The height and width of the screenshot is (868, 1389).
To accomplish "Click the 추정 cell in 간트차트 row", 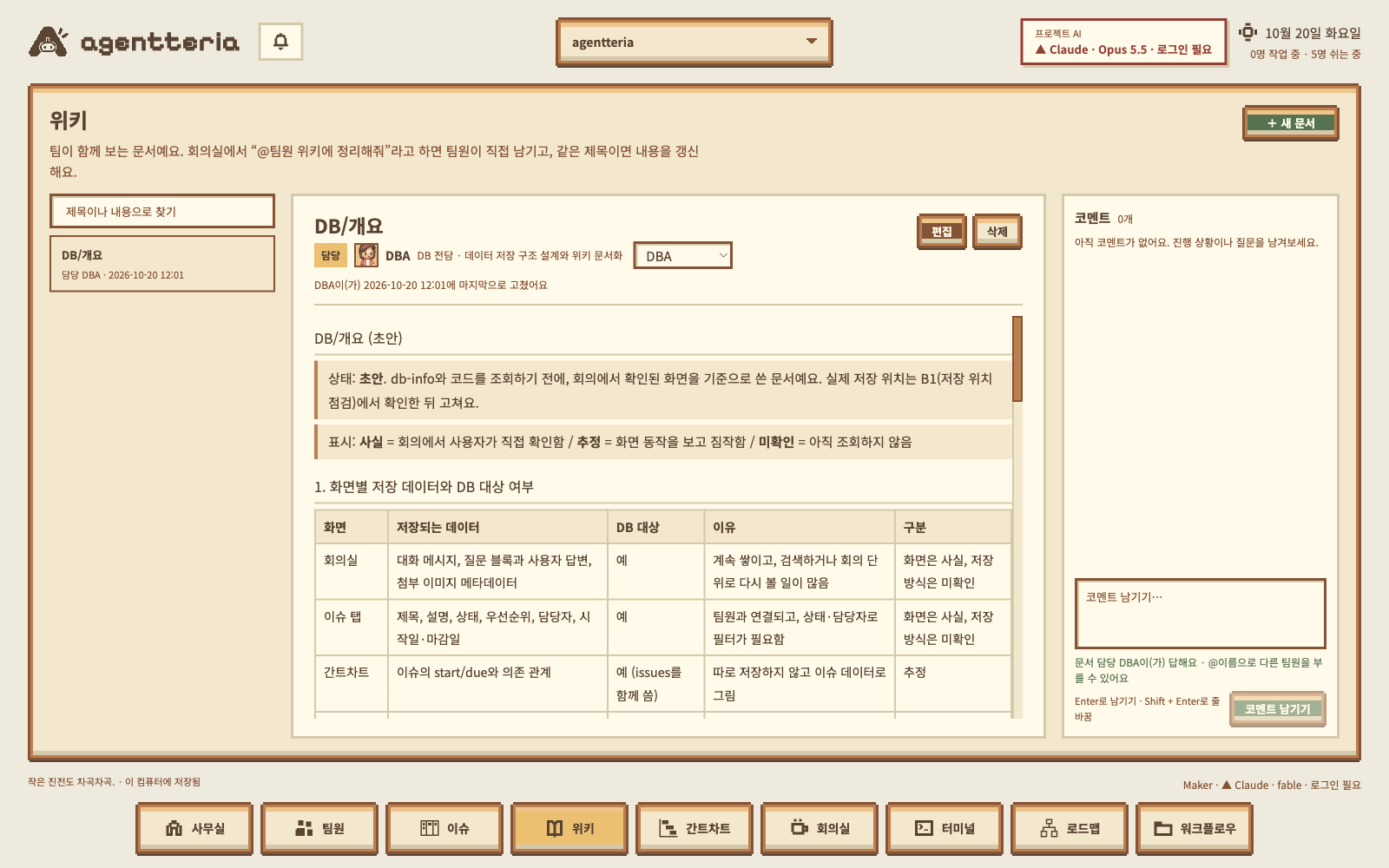I will (x=952, y=684).
